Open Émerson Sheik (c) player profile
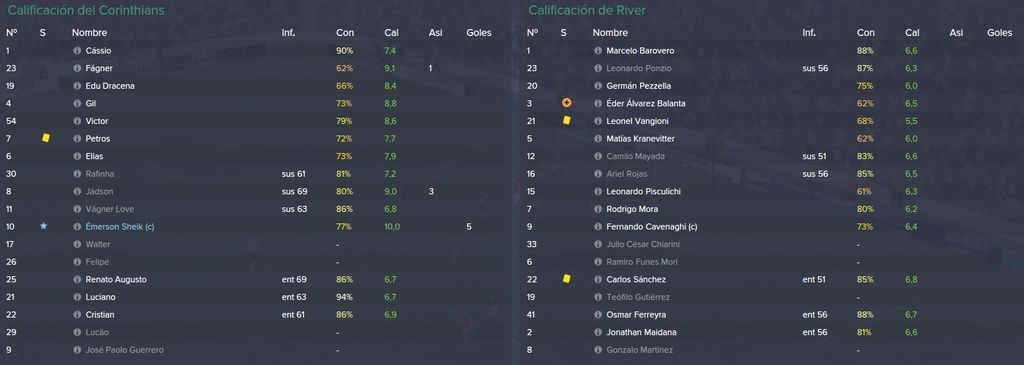This screenshot has width=1024, height=365. [x=120, y=227]
